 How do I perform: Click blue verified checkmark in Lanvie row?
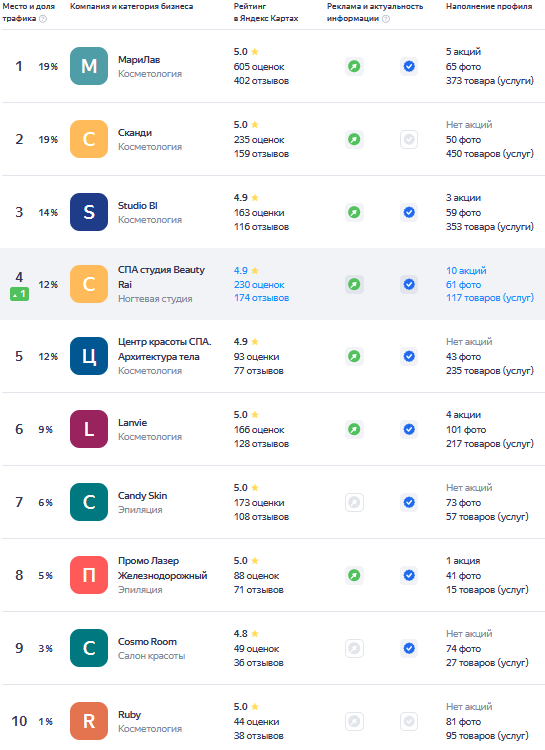coord(409,429)
